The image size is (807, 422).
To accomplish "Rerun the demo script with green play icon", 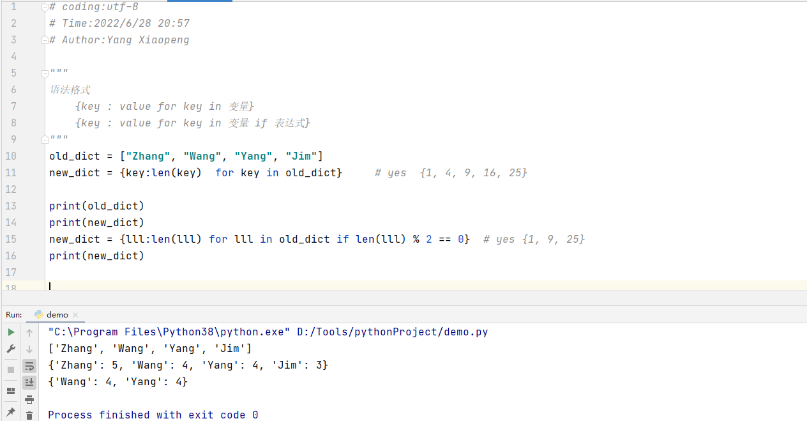I will [x=11, y=332].
